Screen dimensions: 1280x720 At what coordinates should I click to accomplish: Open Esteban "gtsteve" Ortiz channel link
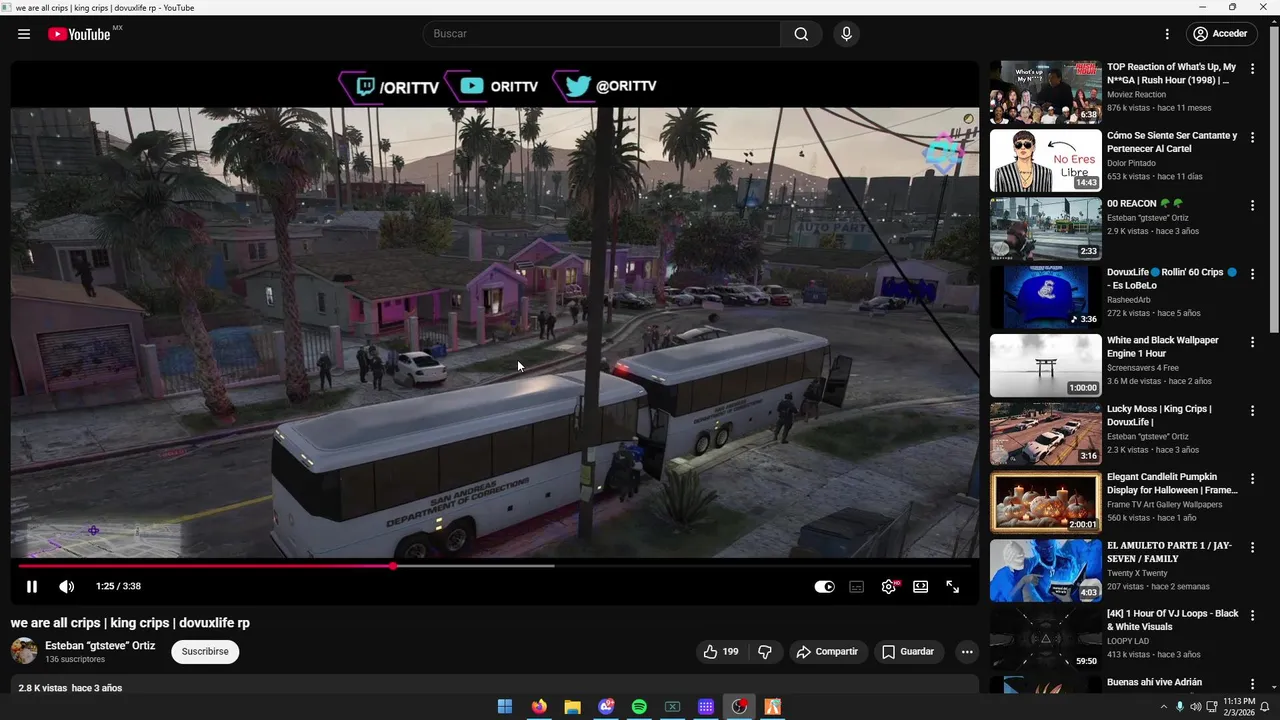(x=100, y=646)
